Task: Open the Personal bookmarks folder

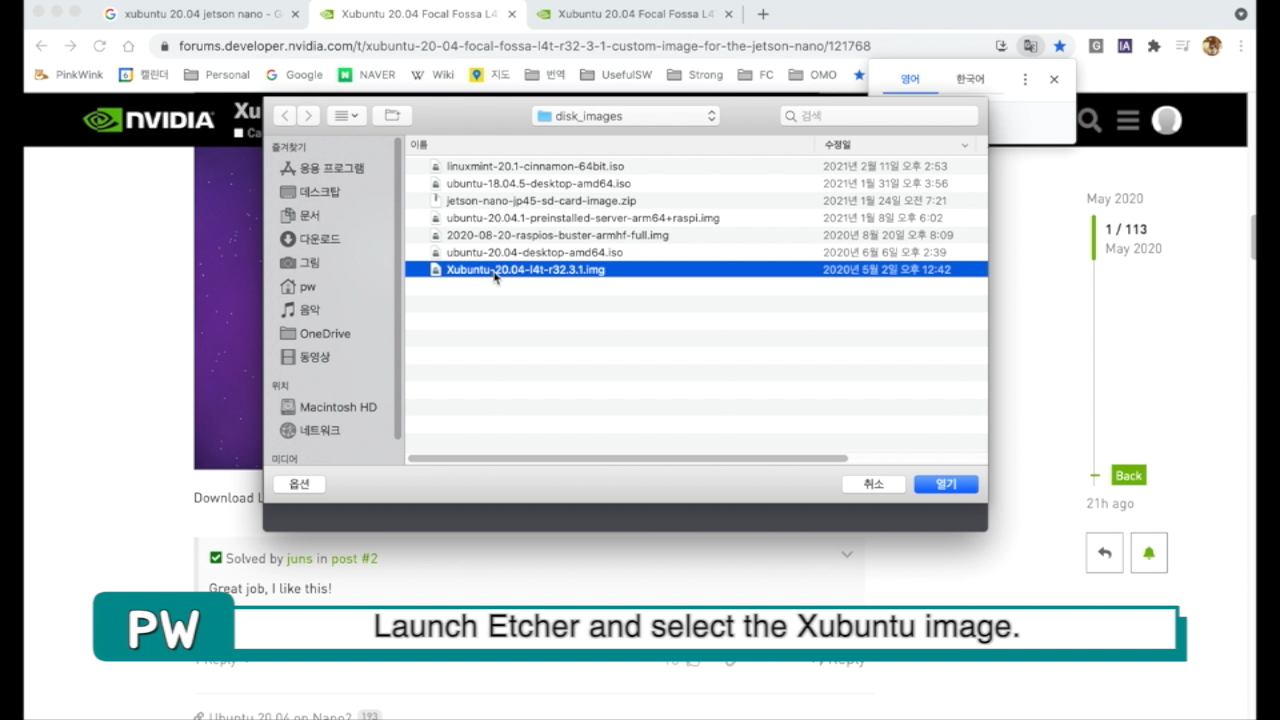Action: (x=218, y=75)
